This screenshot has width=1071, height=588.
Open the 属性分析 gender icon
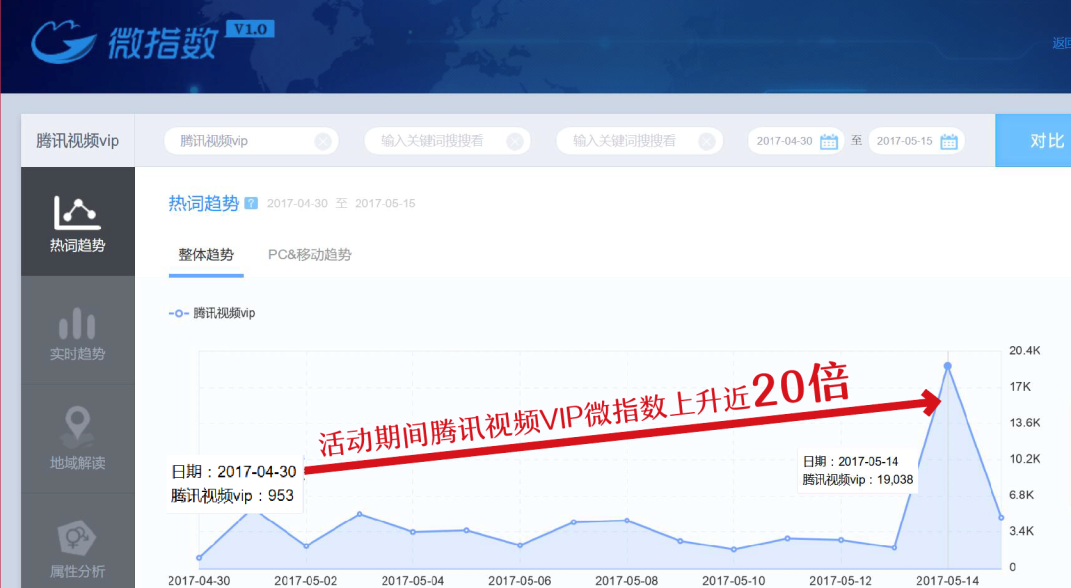click(x=77, y=539)
